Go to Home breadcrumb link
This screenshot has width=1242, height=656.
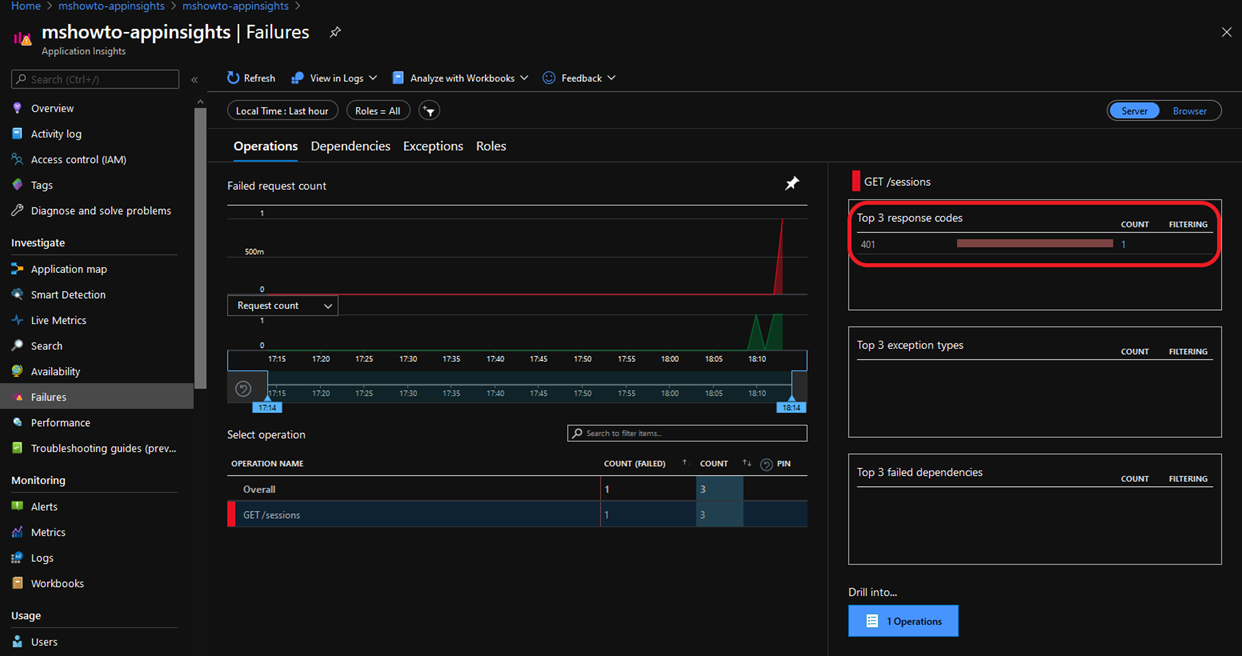point(26,6)
